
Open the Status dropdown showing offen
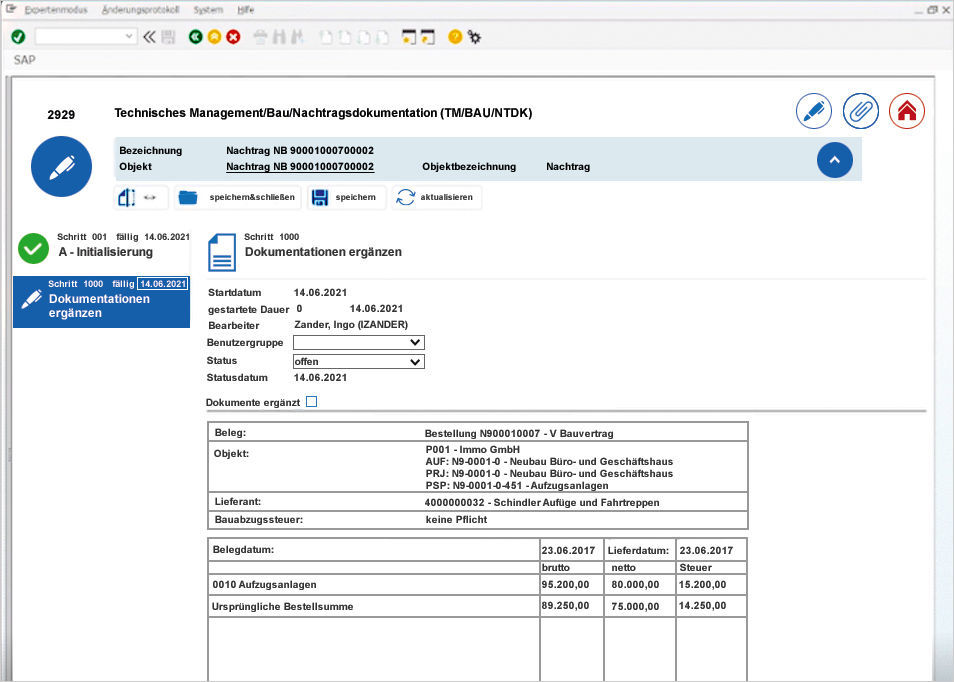(417, 361)
